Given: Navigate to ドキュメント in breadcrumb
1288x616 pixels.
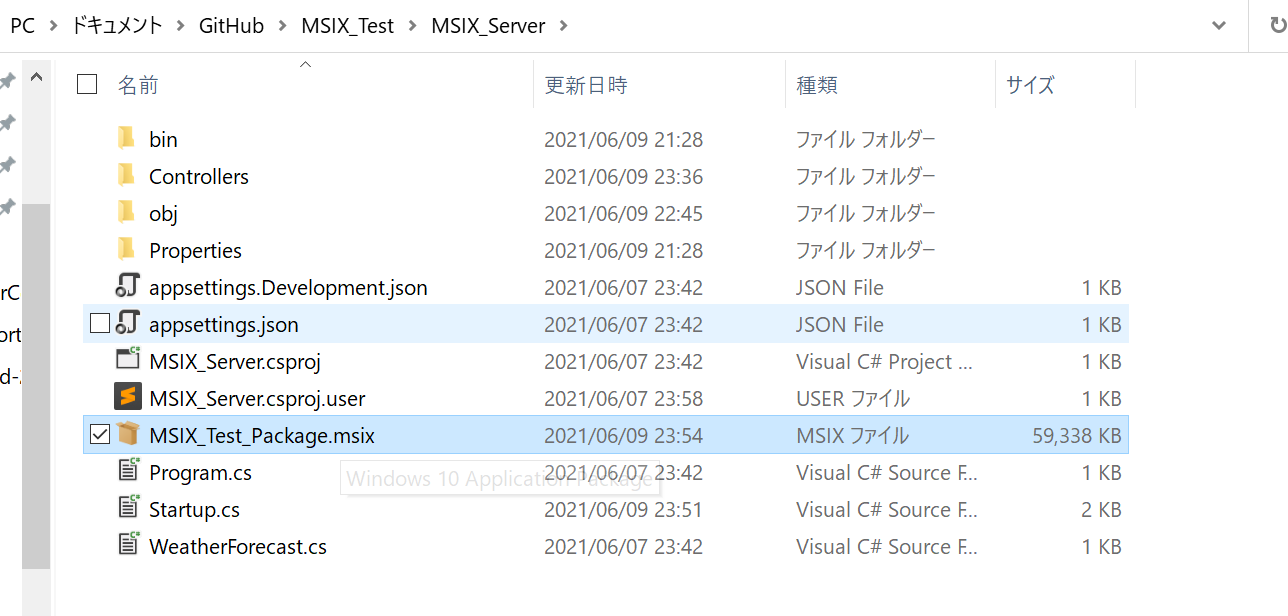Looking at the screenshot, I should coord(116,26).
